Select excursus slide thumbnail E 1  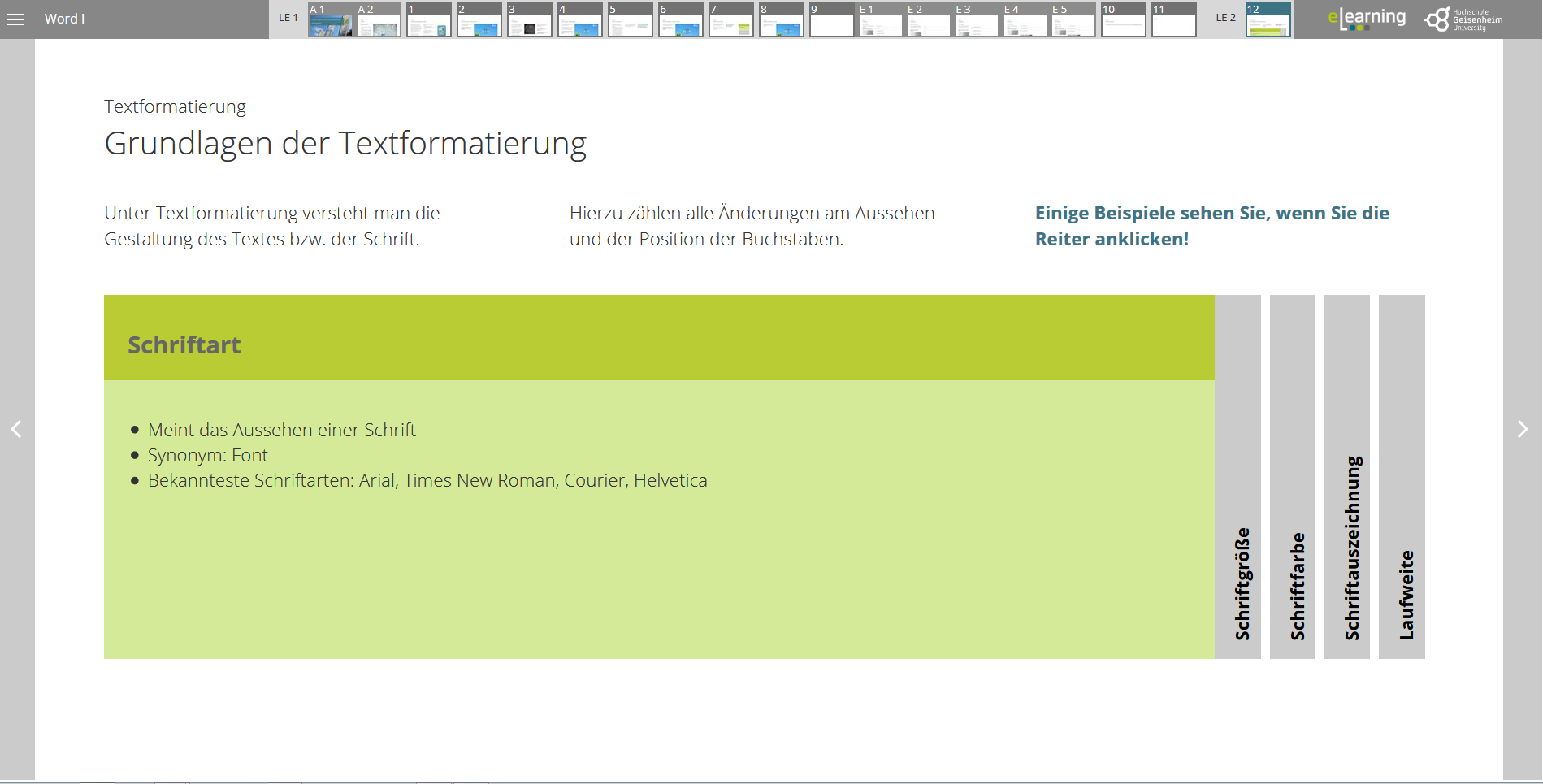881,19
